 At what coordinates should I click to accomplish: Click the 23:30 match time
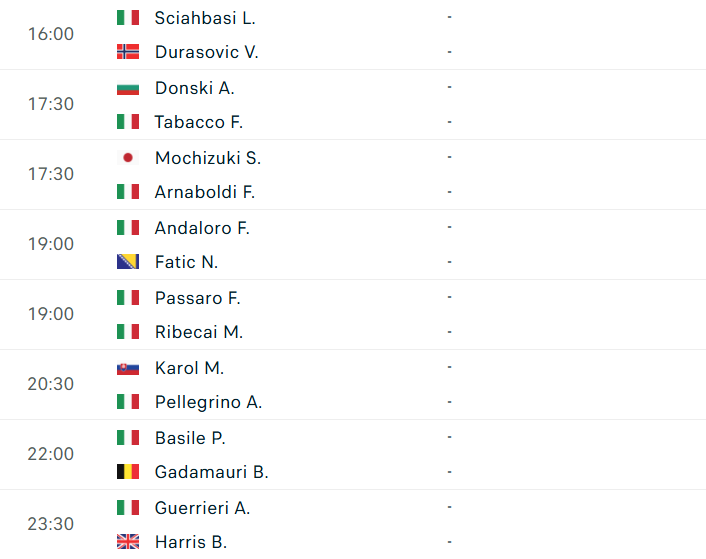51,524
